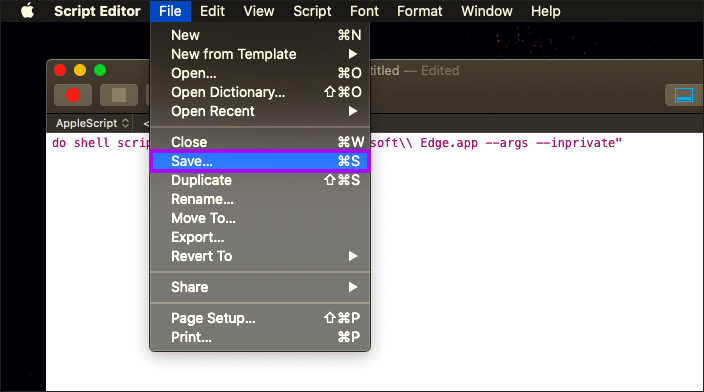Click the red Record script button
The height and width of the screenshot is (392, 704).
click(73, 95)
